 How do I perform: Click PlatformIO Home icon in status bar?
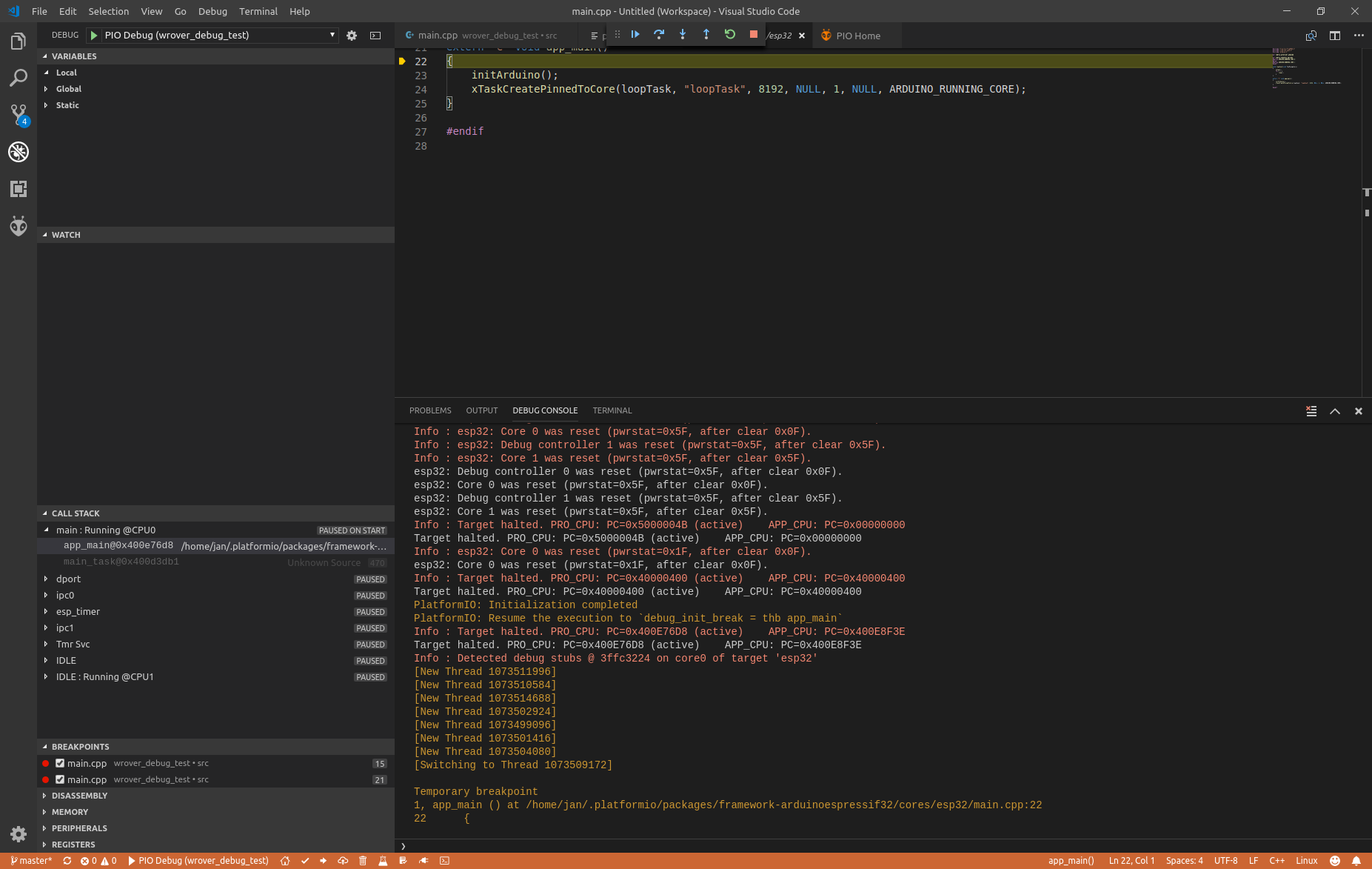coord(285,861)
